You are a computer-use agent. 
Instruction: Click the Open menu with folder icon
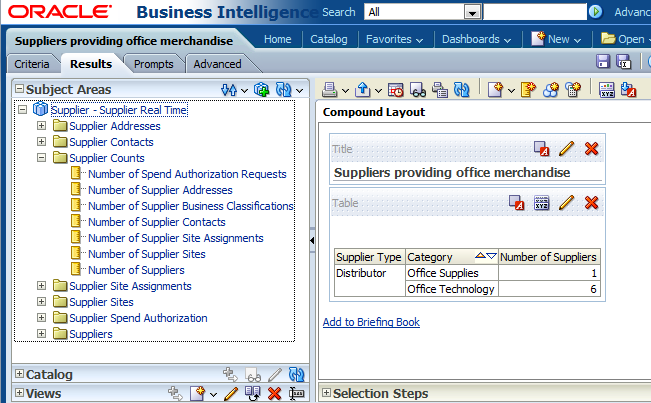click(x=625, y=39)
